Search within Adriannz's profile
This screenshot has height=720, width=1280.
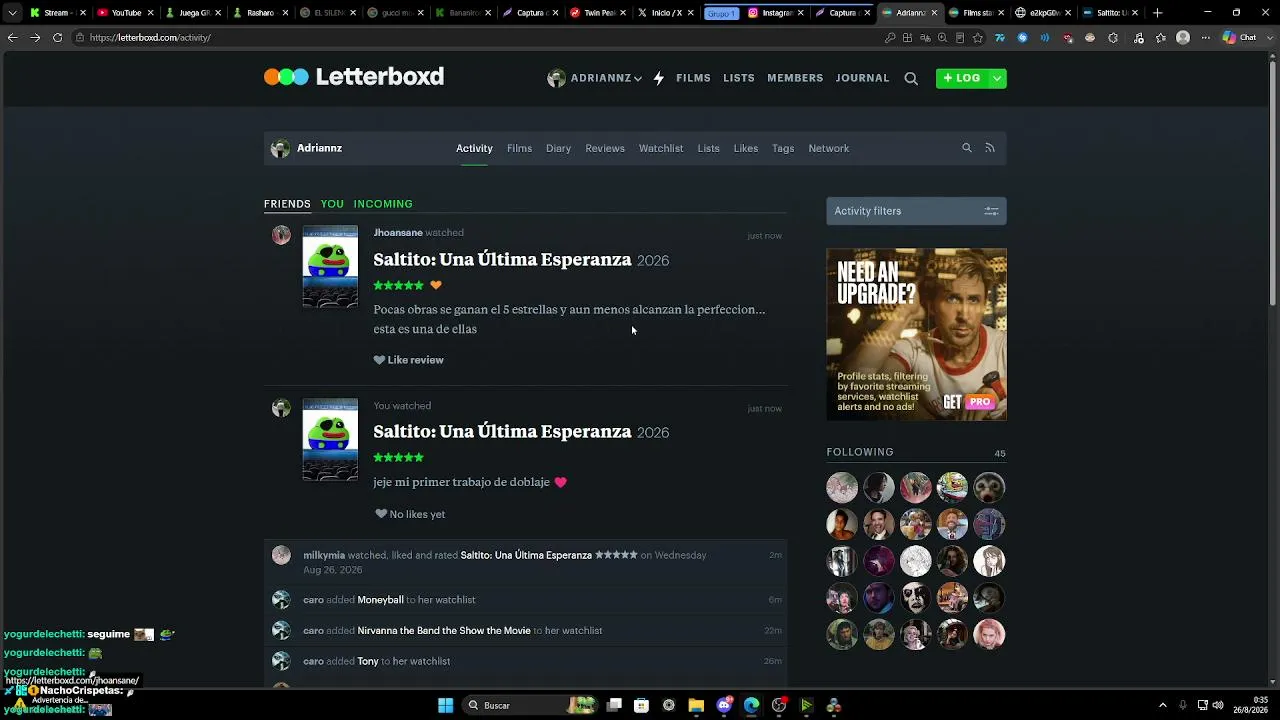967,148
